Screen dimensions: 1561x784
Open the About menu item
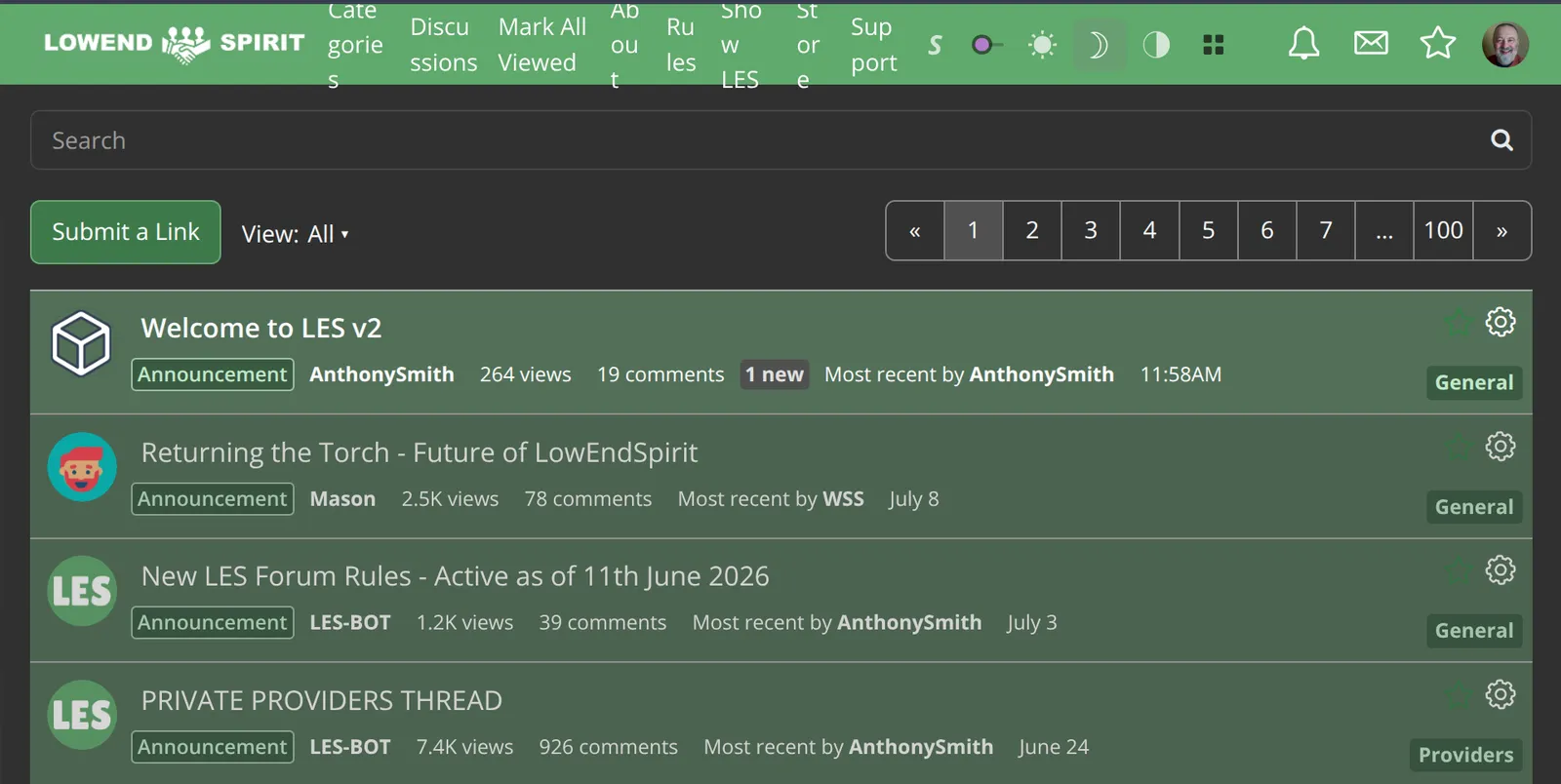tap(624, 45)
